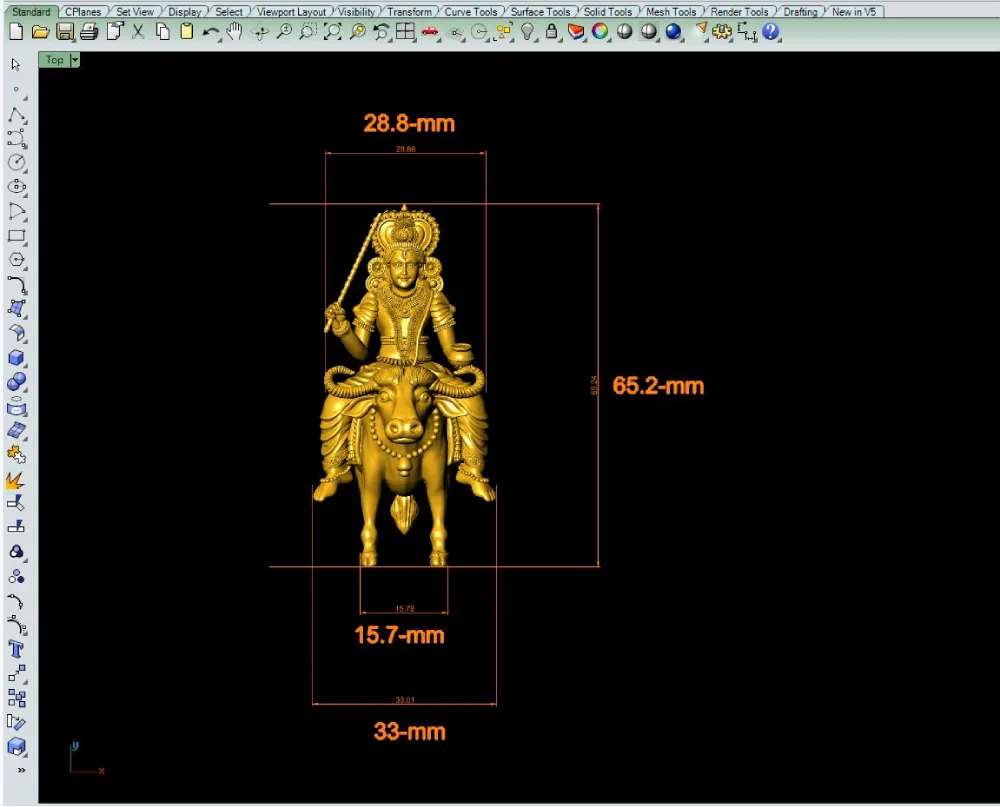Open Layers with the stacked layers icon
This screenshot has width=1000, height=807.
[x=576, y=31]
